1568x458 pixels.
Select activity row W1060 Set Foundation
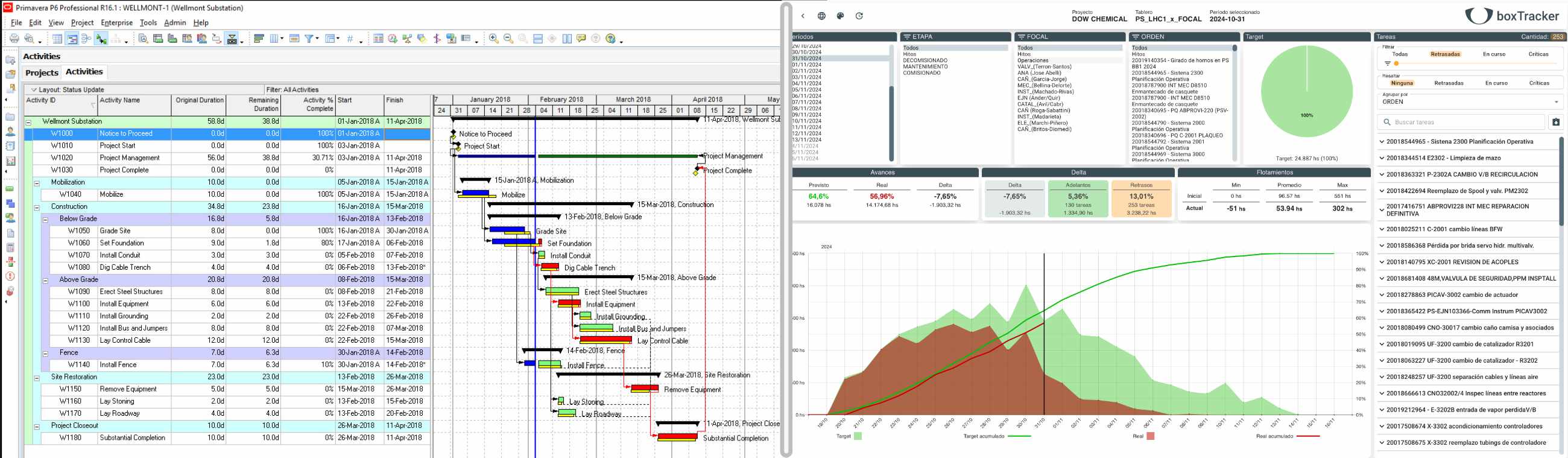coord(227,244)
